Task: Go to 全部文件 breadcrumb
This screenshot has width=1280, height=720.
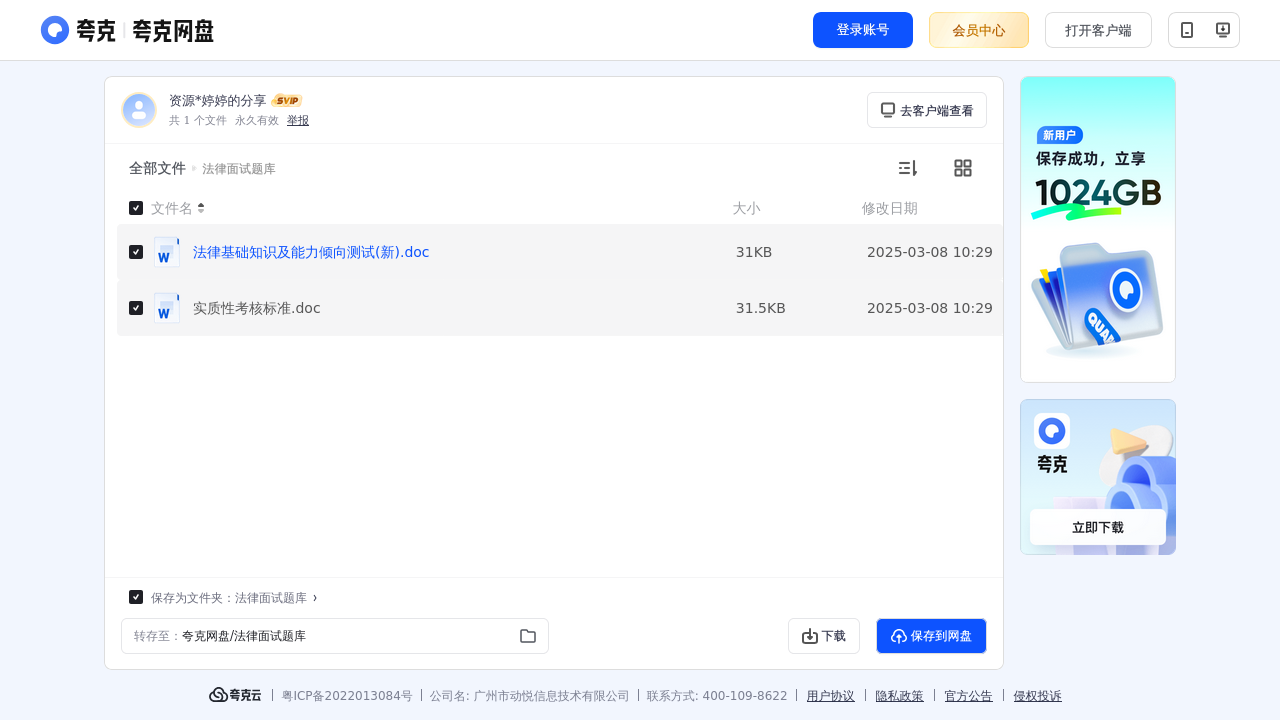Action: [x=157, y=168]
